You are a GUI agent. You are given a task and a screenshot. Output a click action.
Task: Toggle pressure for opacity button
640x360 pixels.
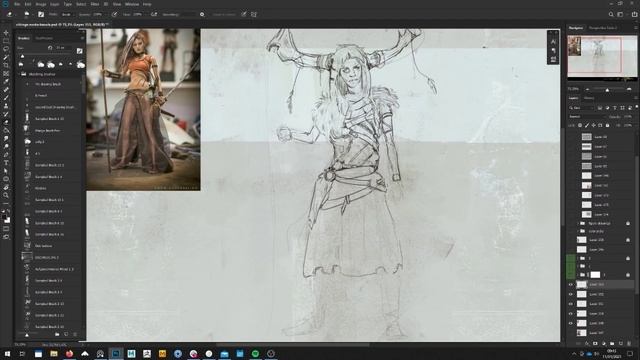pyautogui.click(x=114, y=14)
